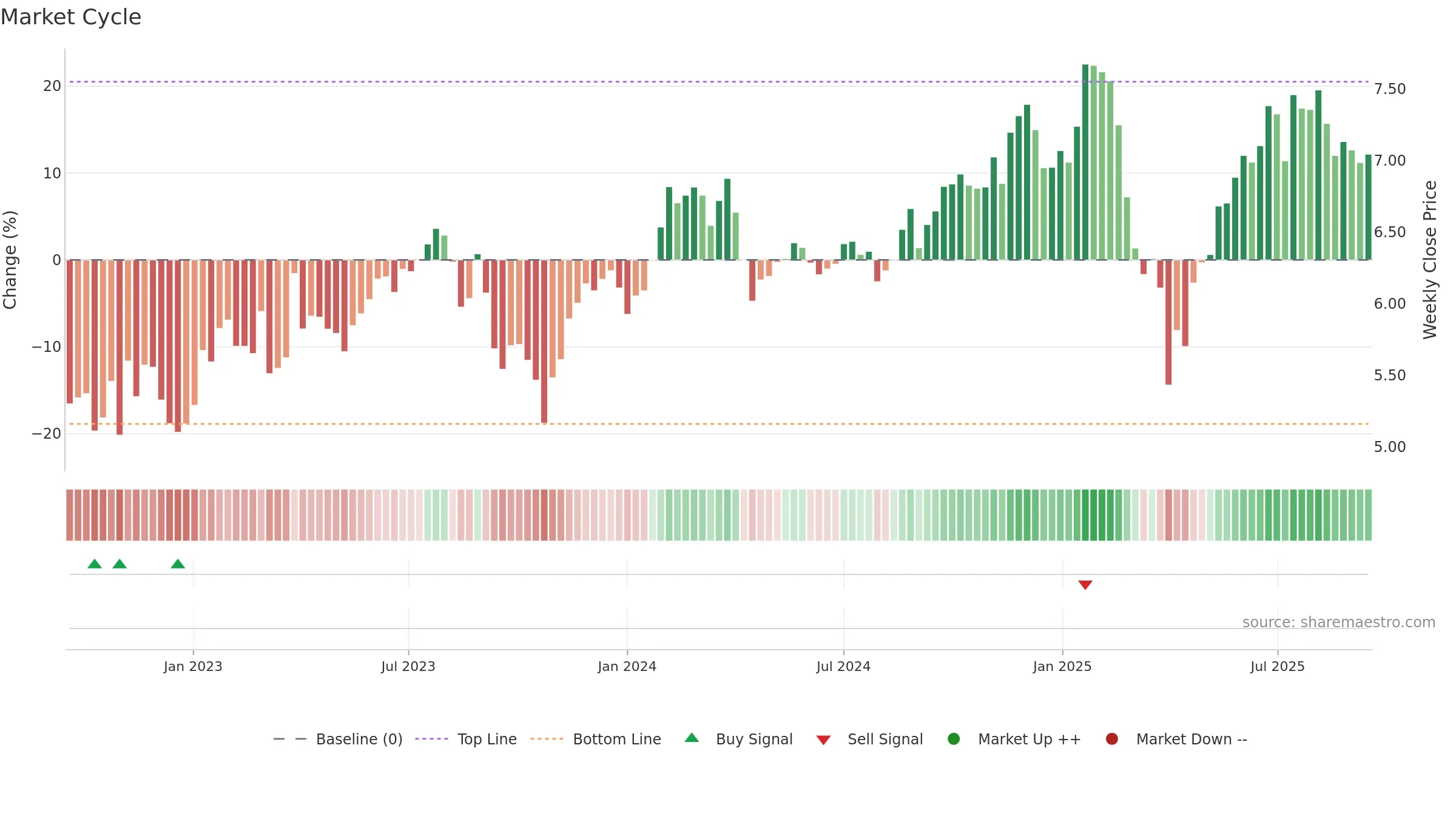This screenshot has height=819, width=1456.
Task: Toggle the Bottom Line legend item
Action: [x=596, y=739]
